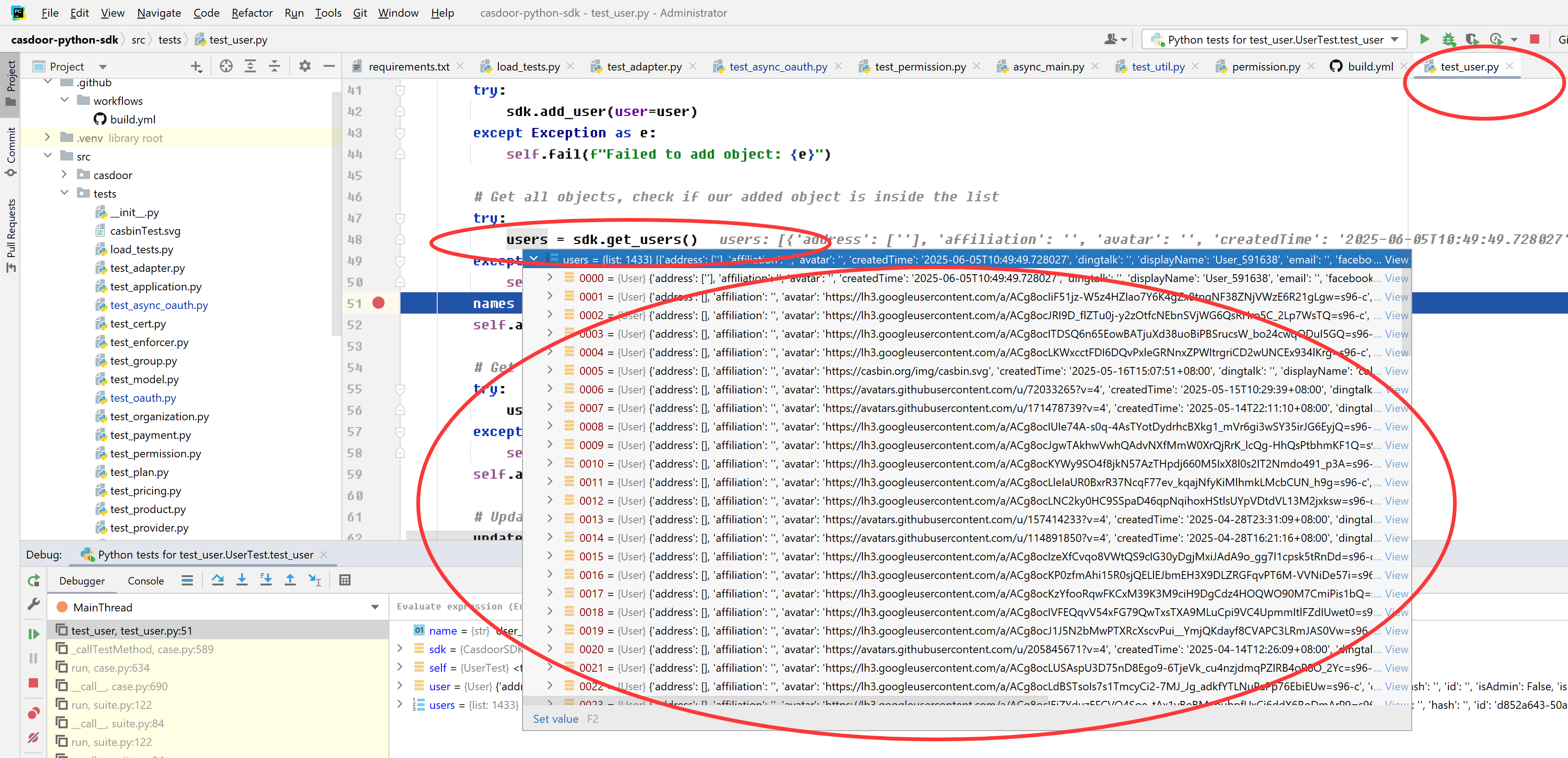Open the Refactor menu
The image size is (1568, 758).
(251, 13)
